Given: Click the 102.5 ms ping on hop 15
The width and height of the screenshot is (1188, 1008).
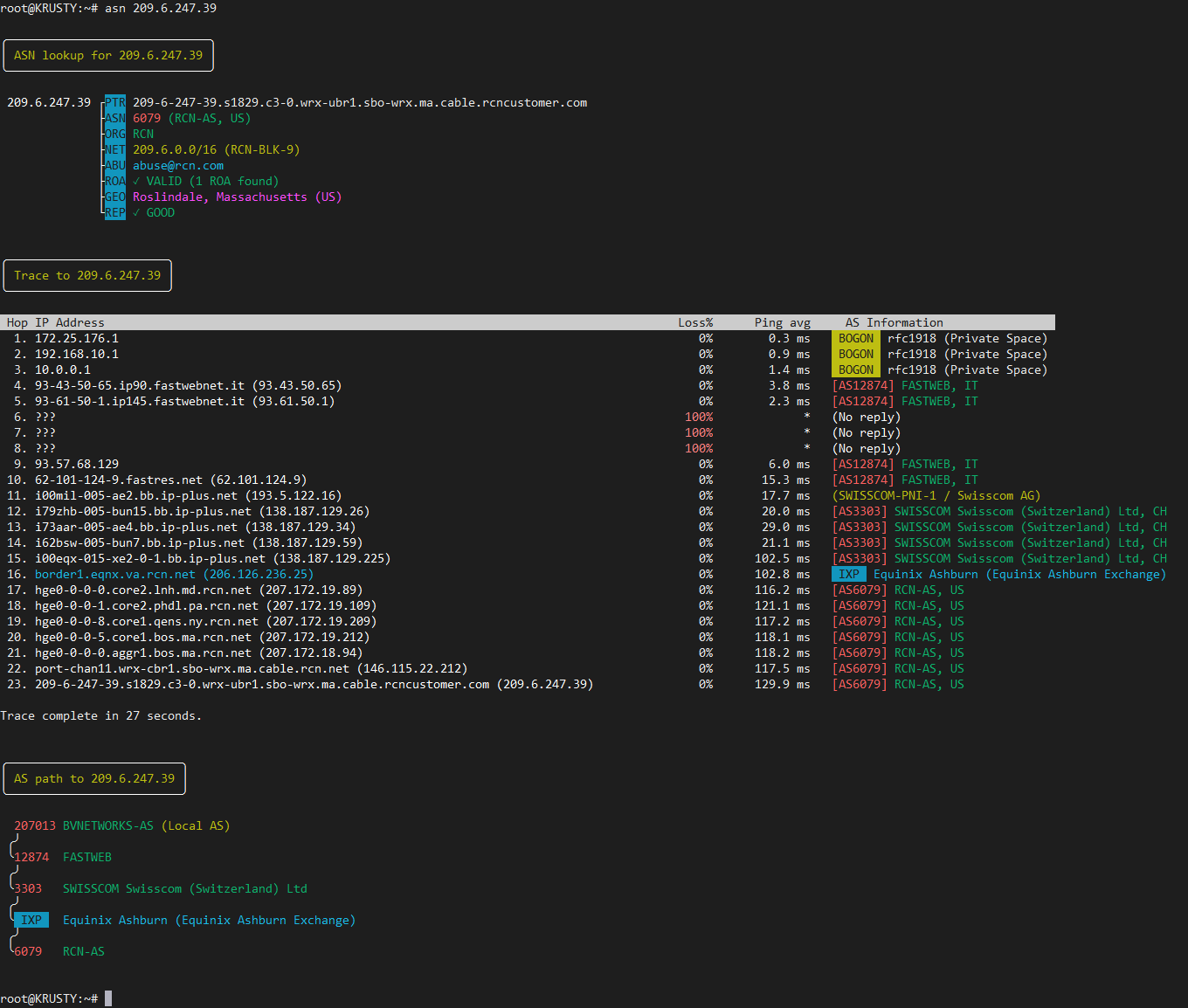Looking at the screenshot, I should tap(783, 558).
